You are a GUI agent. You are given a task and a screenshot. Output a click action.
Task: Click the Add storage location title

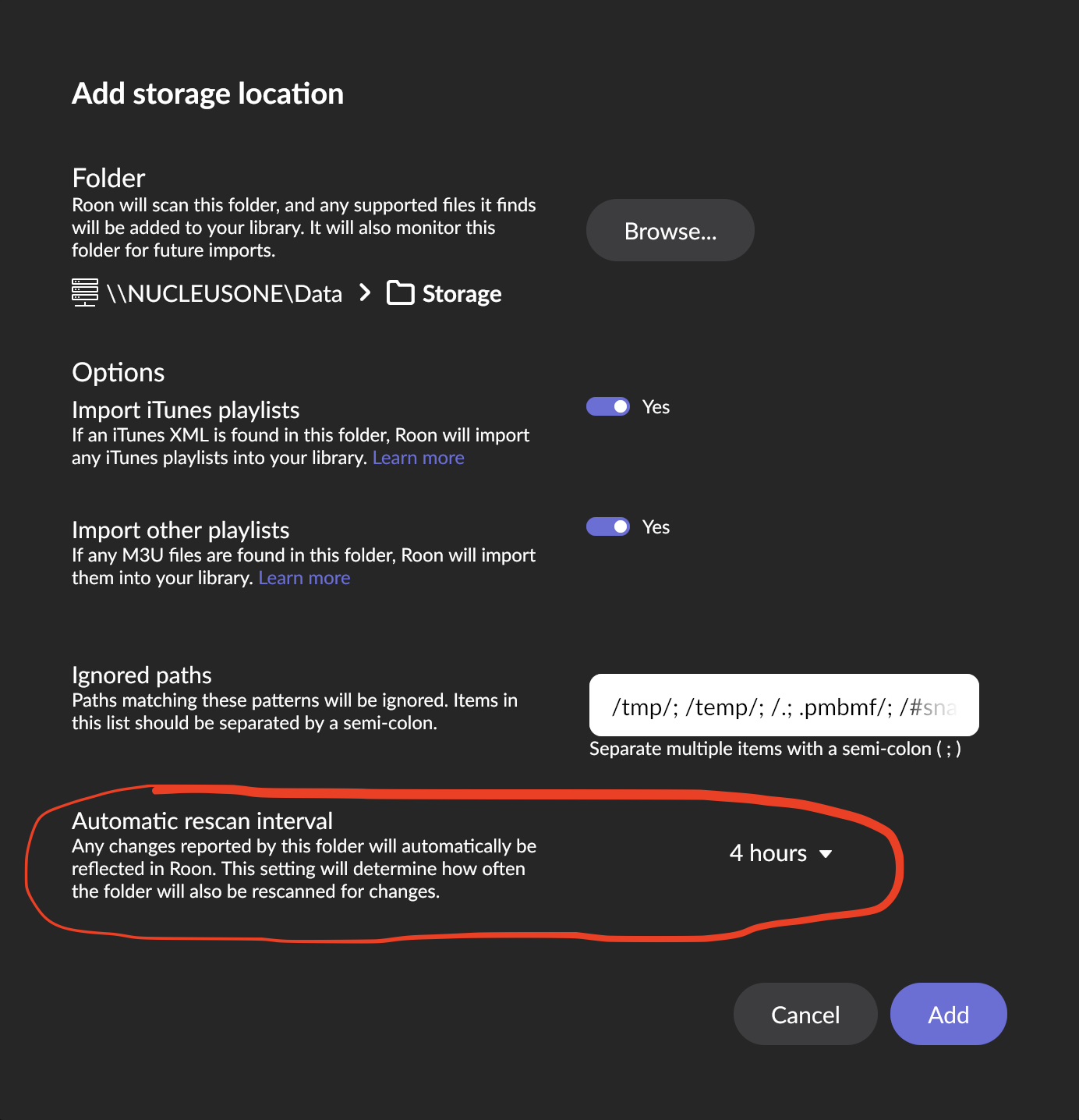coord(207,94)
